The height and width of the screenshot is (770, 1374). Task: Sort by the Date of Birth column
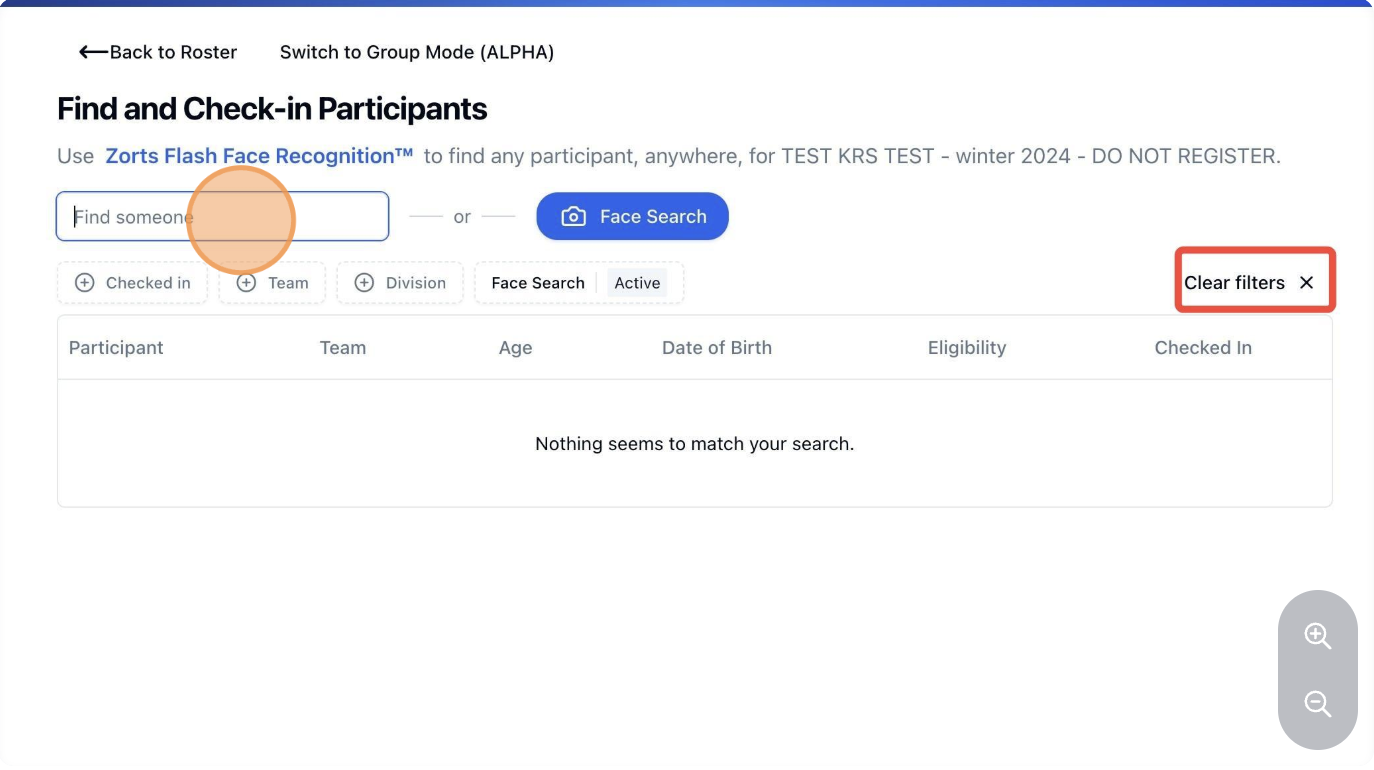tap(716, 348)
